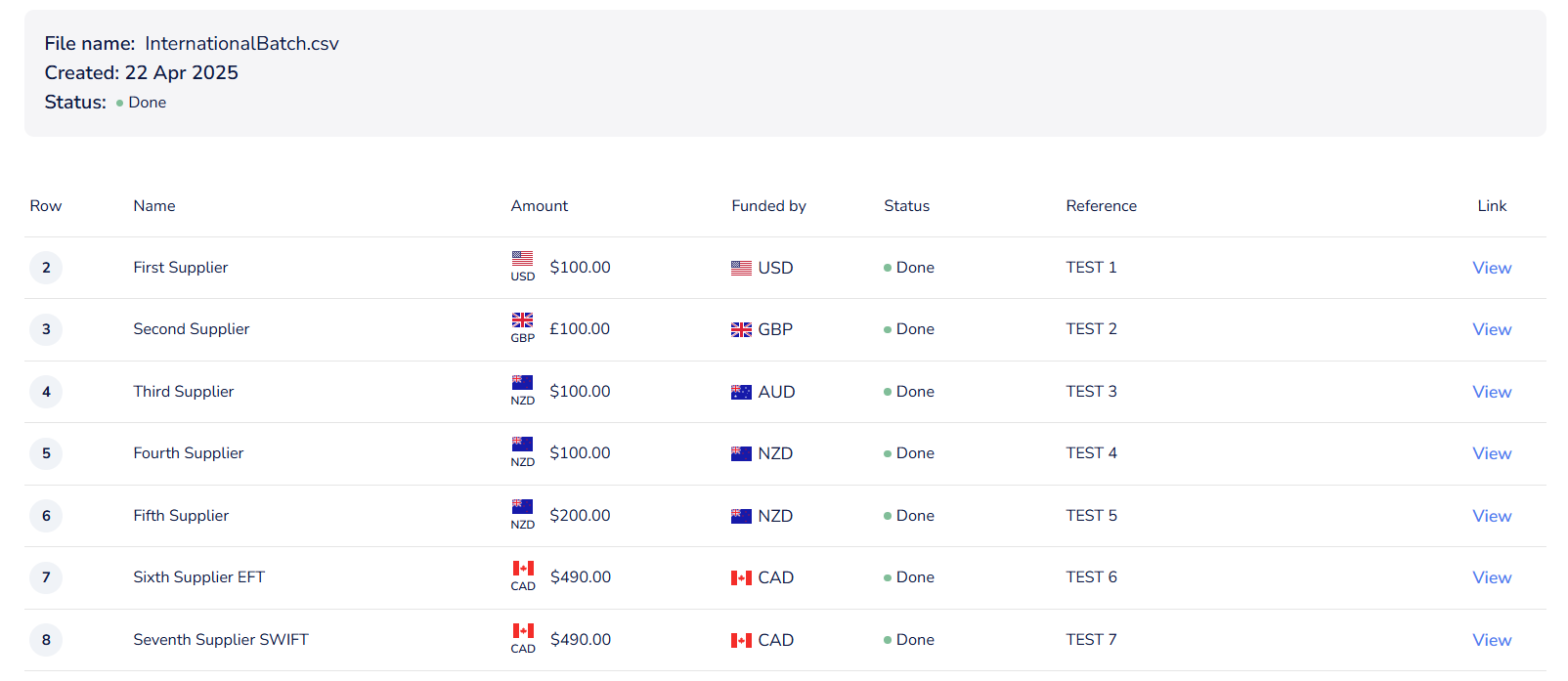Click the CAD flag in Seventh Supplier's Funded by

click(742, 641)
